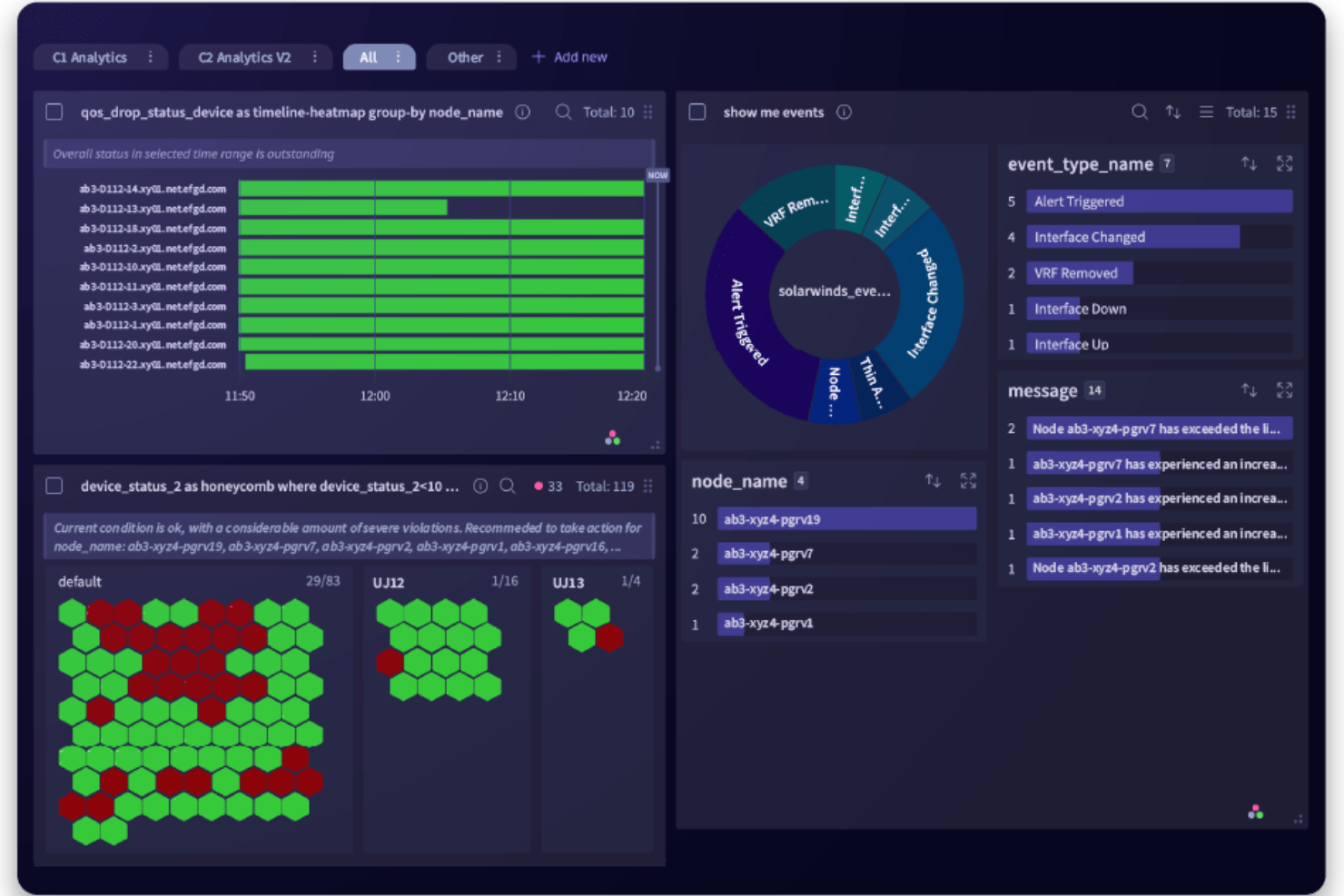Viewport: 1344px width, 896px height.
Task: Tick the show me events widget checkbox
Action: (x=697, y=112)
